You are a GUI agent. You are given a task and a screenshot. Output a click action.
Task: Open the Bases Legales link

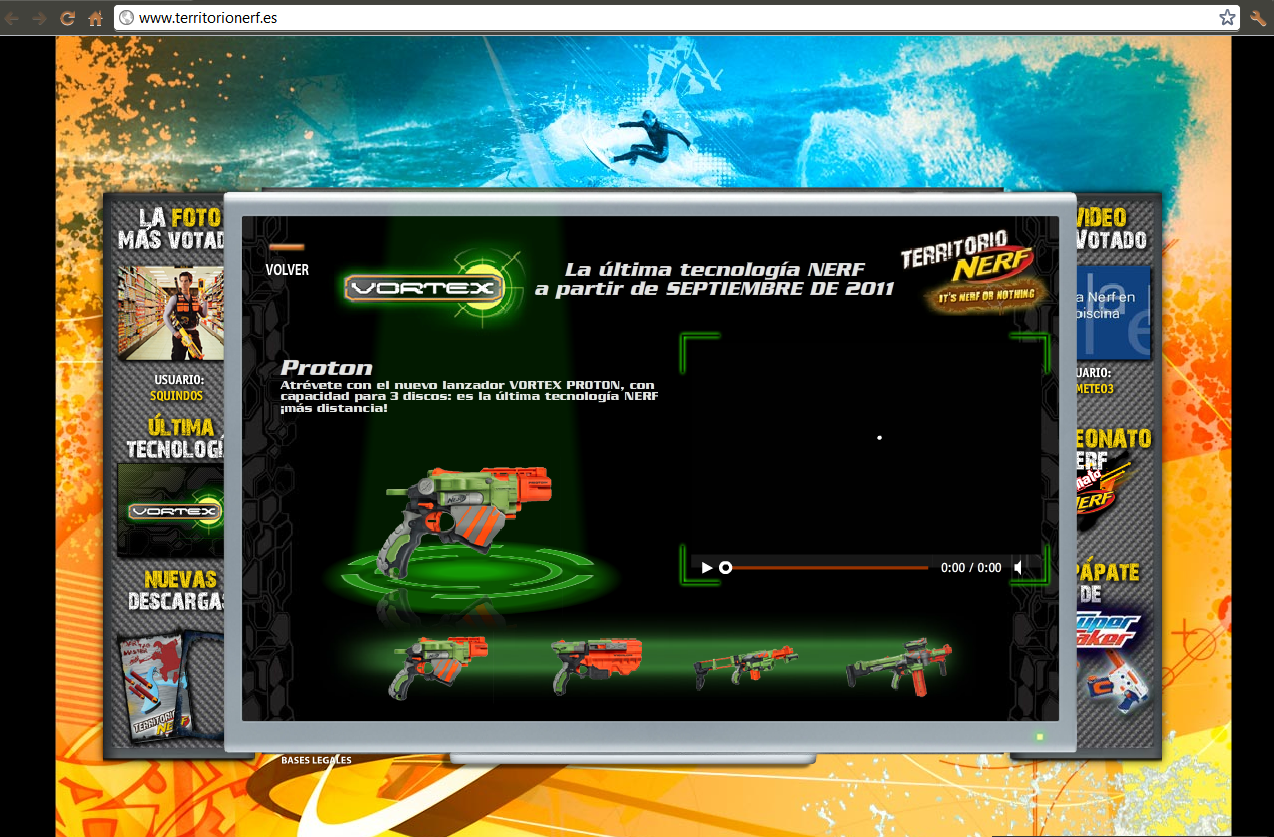pyautogui.click(x=316, y=760)
